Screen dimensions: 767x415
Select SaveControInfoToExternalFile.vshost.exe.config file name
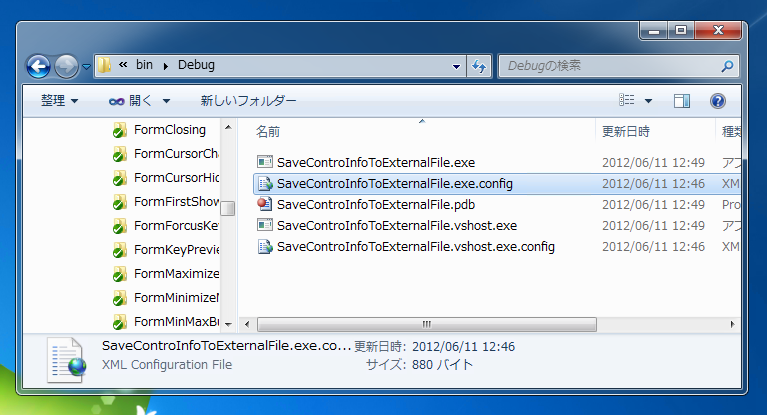click(416, 247)
